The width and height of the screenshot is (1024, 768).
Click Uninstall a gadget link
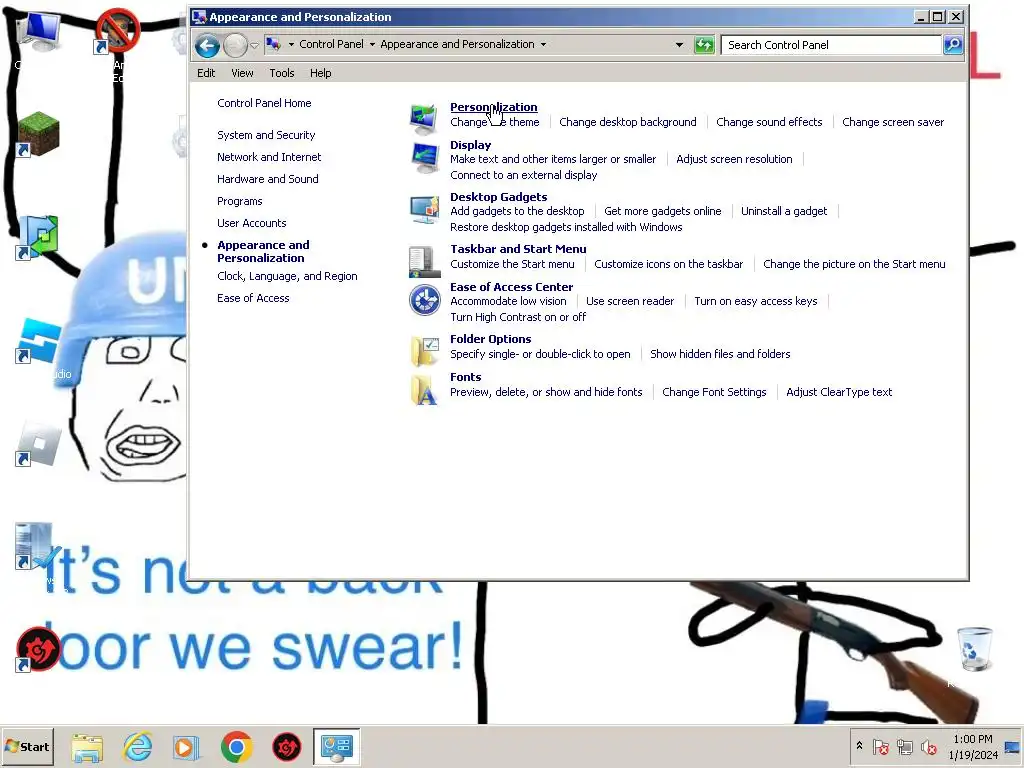784,211
